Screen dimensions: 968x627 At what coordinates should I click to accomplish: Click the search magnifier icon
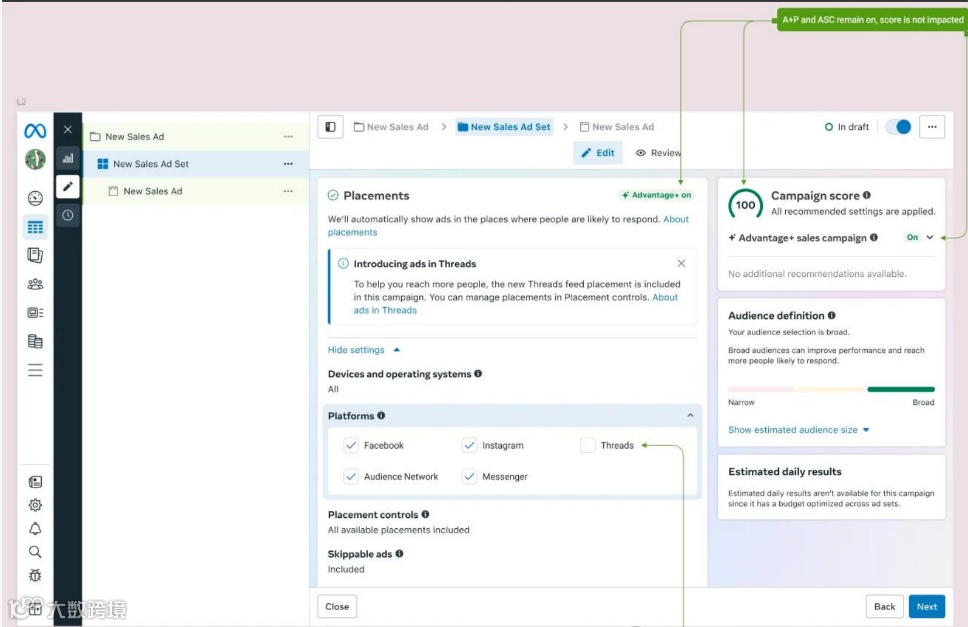tap(35, 552)
